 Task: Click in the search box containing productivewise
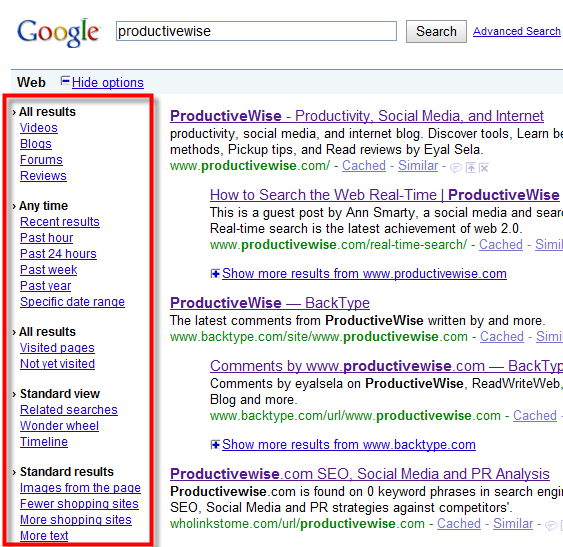pos(256,31)
